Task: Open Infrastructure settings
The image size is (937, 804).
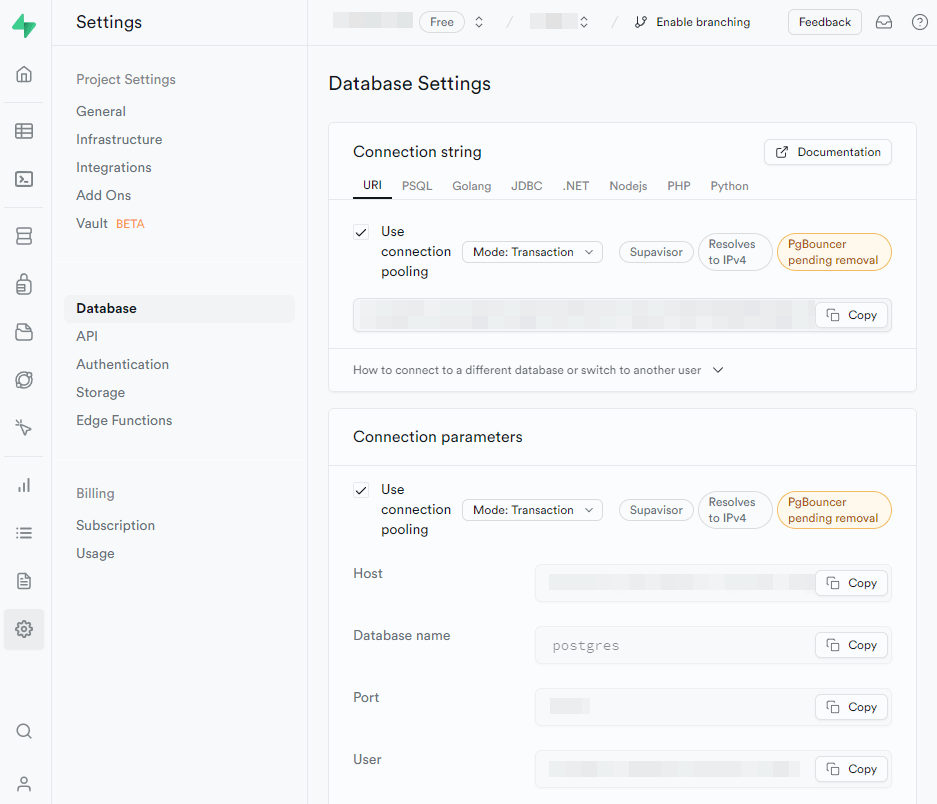Action: (119, 139)
